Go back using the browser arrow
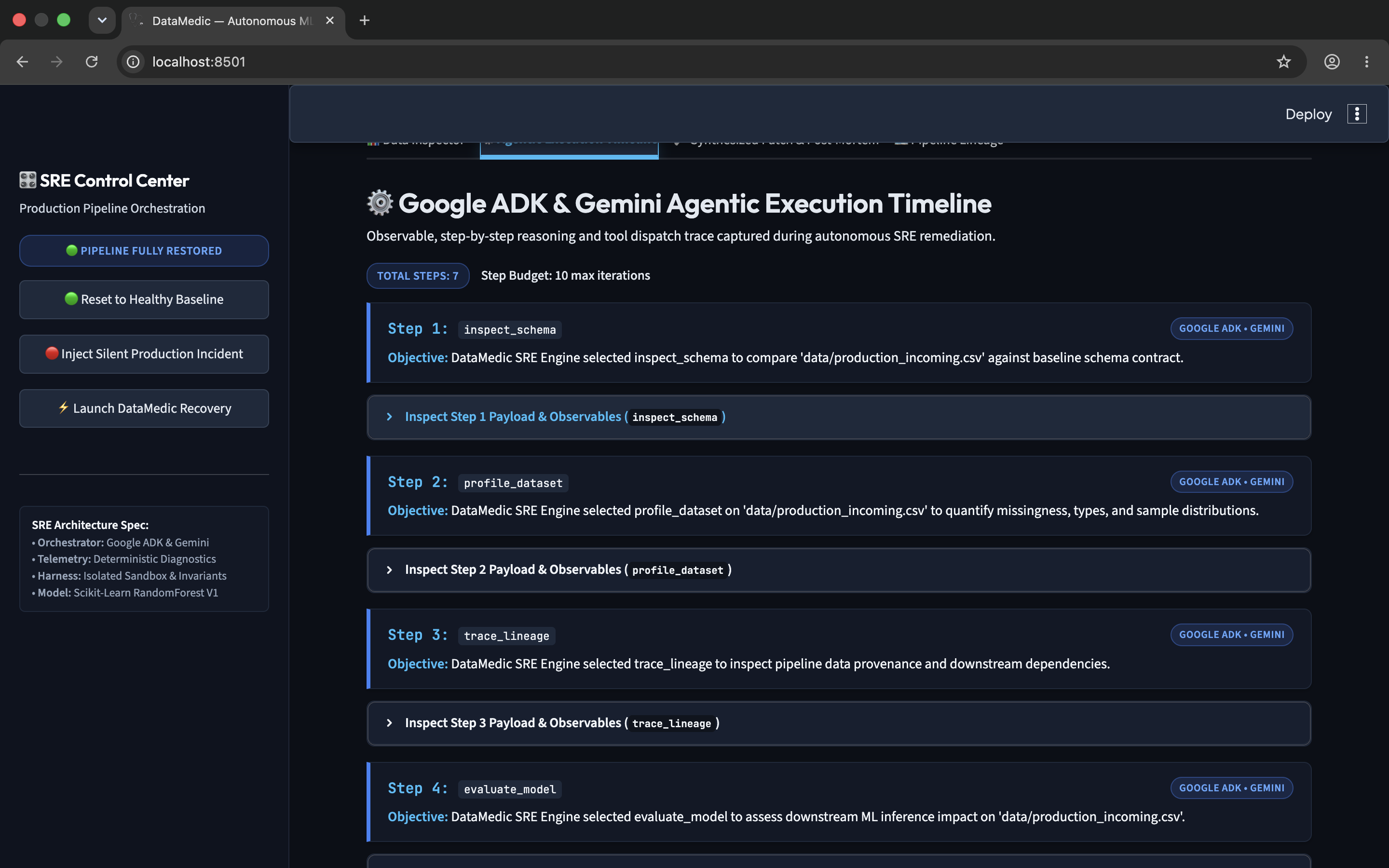1389x868 pixels. [x=22, y=61]
